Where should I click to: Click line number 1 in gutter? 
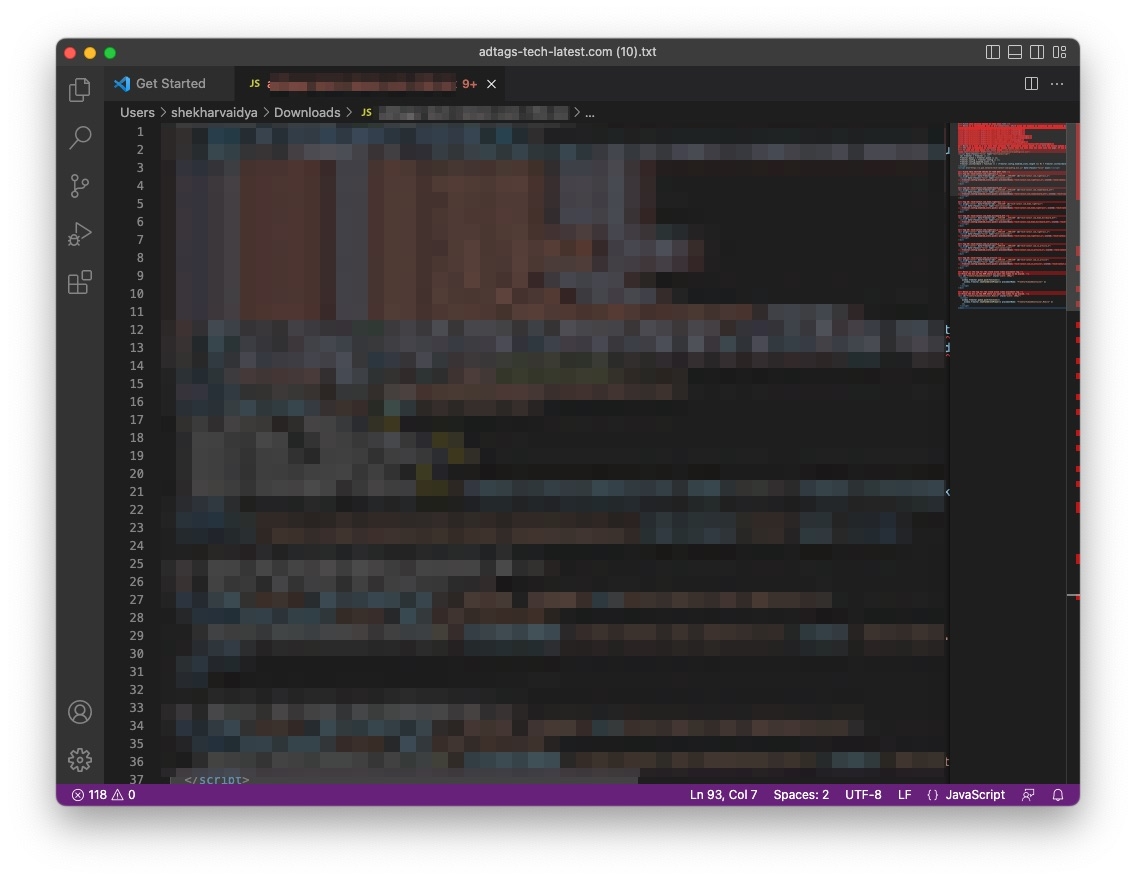tap(140, 132)
